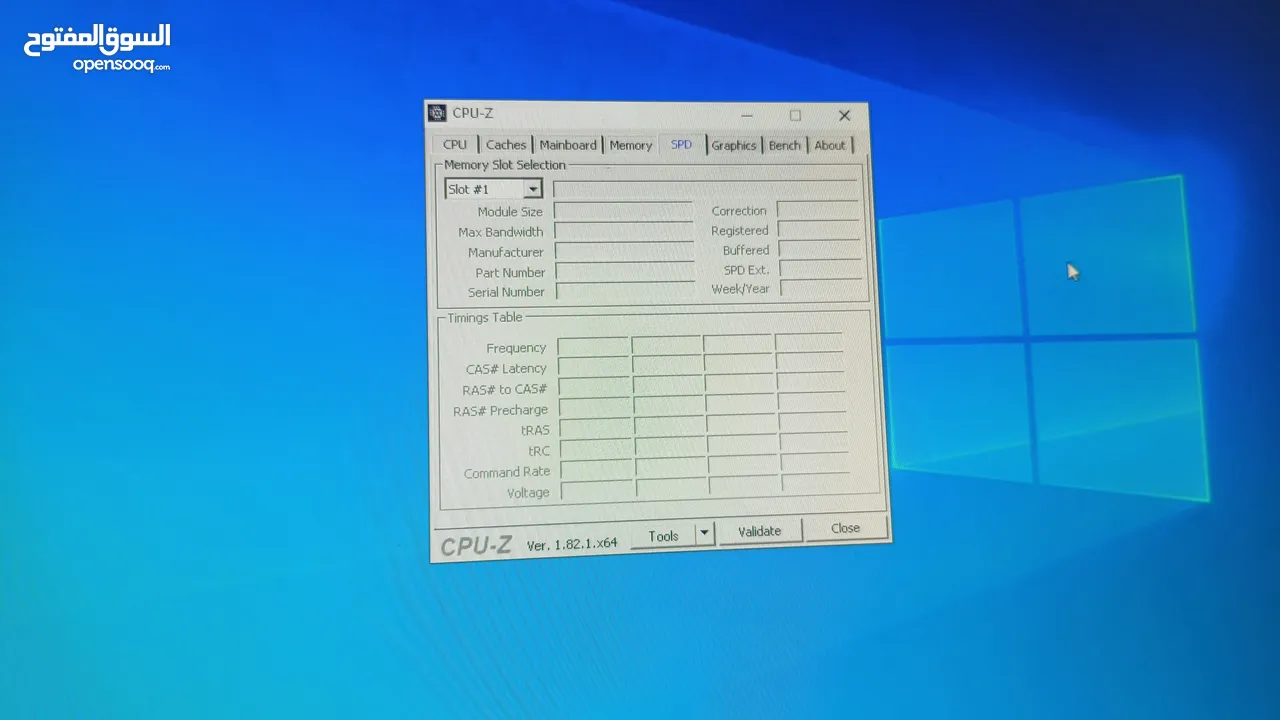Select the Memory tab

[x=631, y=146]
